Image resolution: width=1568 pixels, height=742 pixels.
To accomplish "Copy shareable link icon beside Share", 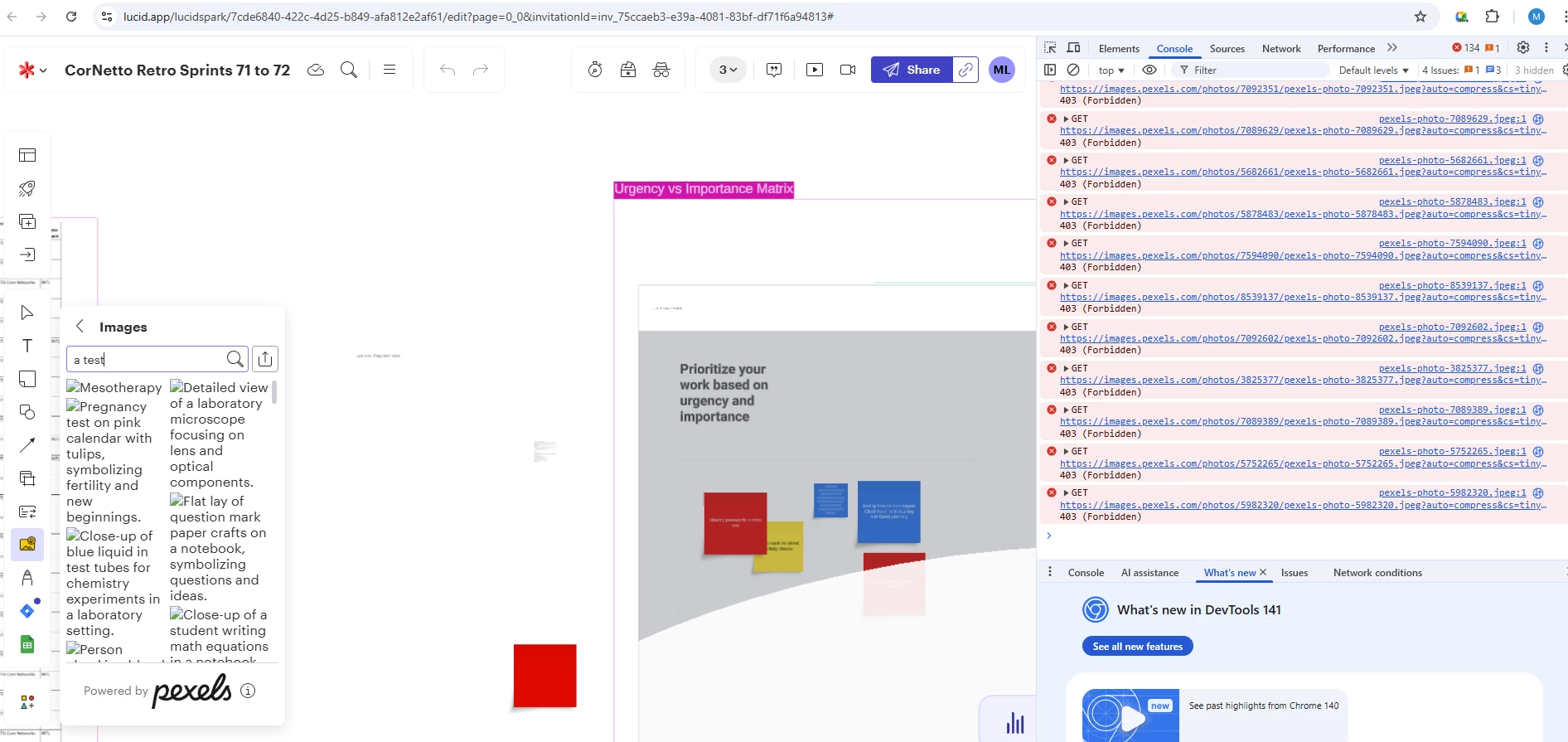I will tap(965, 70).
